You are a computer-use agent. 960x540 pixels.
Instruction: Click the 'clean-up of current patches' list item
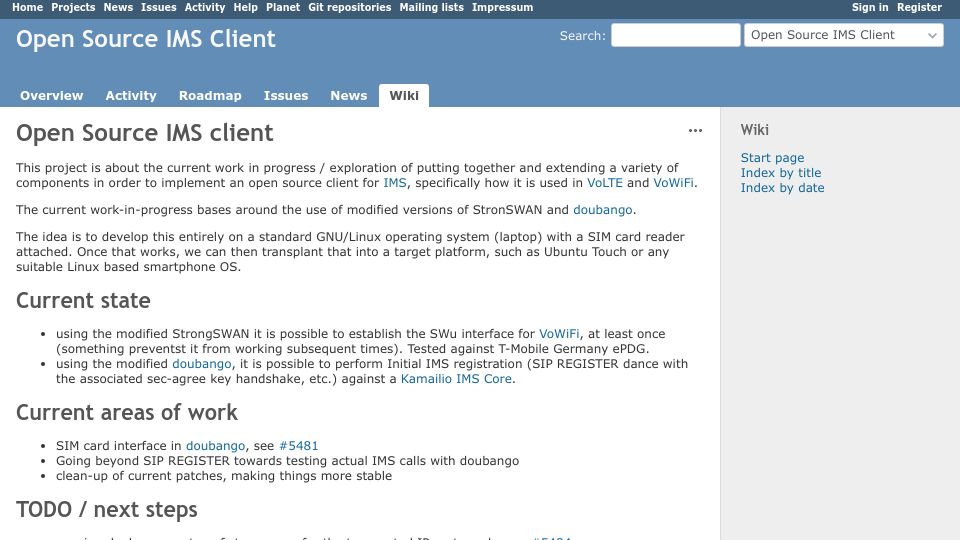coord(223,476)
